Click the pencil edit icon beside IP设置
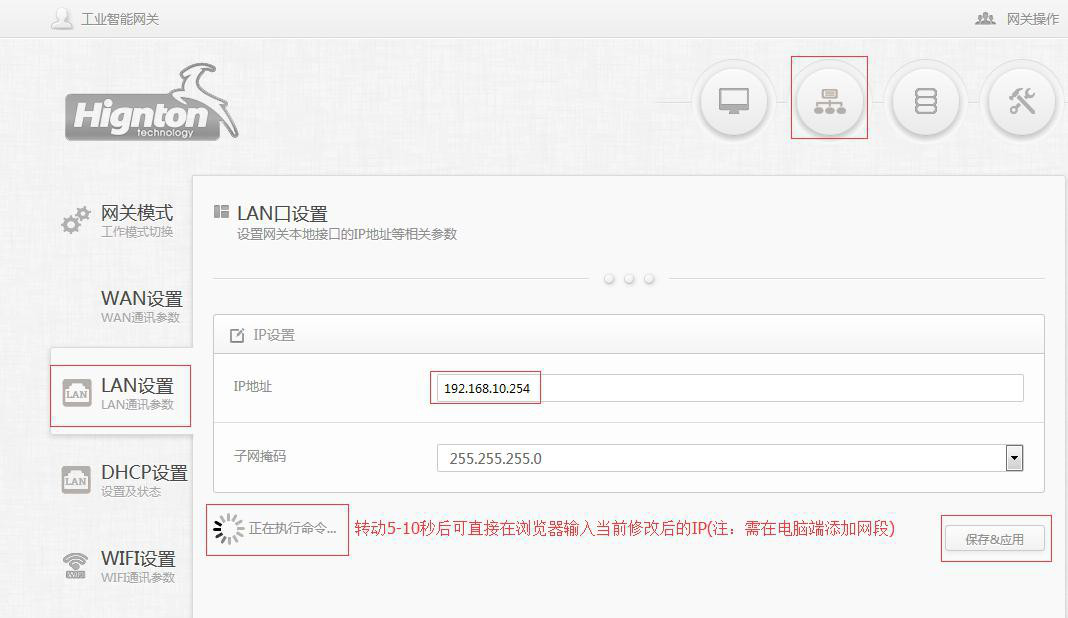 pos(237,336)
